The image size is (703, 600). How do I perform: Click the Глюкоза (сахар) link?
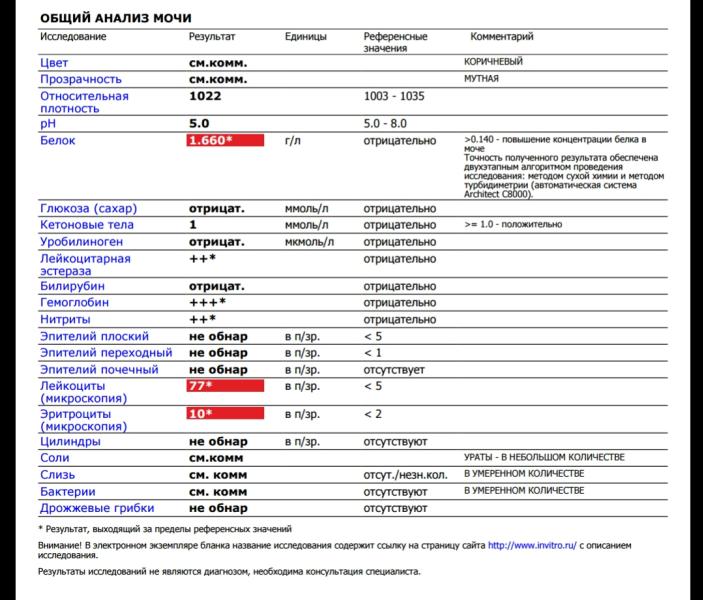click(x=88, y=209)
